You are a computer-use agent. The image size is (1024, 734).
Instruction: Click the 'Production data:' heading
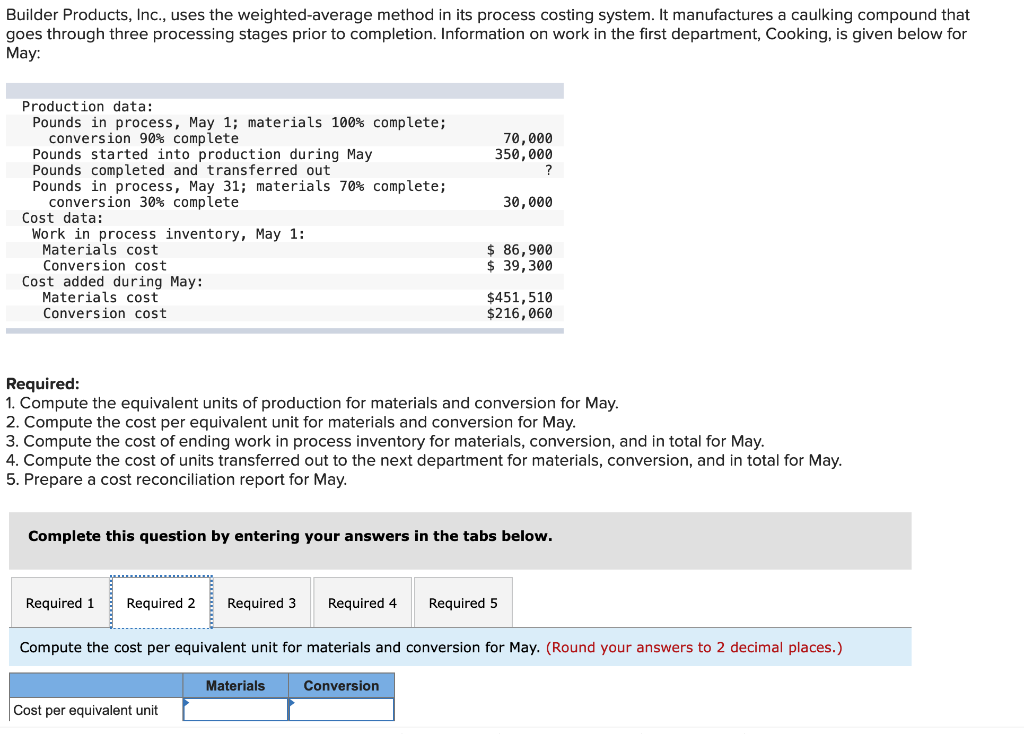88,106
